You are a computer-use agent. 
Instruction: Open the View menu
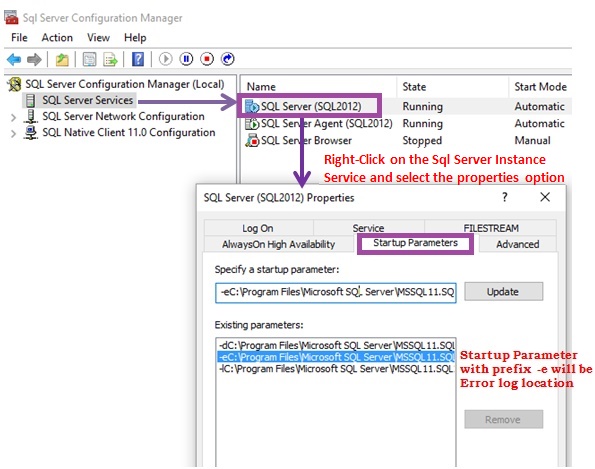coord(98,38)
